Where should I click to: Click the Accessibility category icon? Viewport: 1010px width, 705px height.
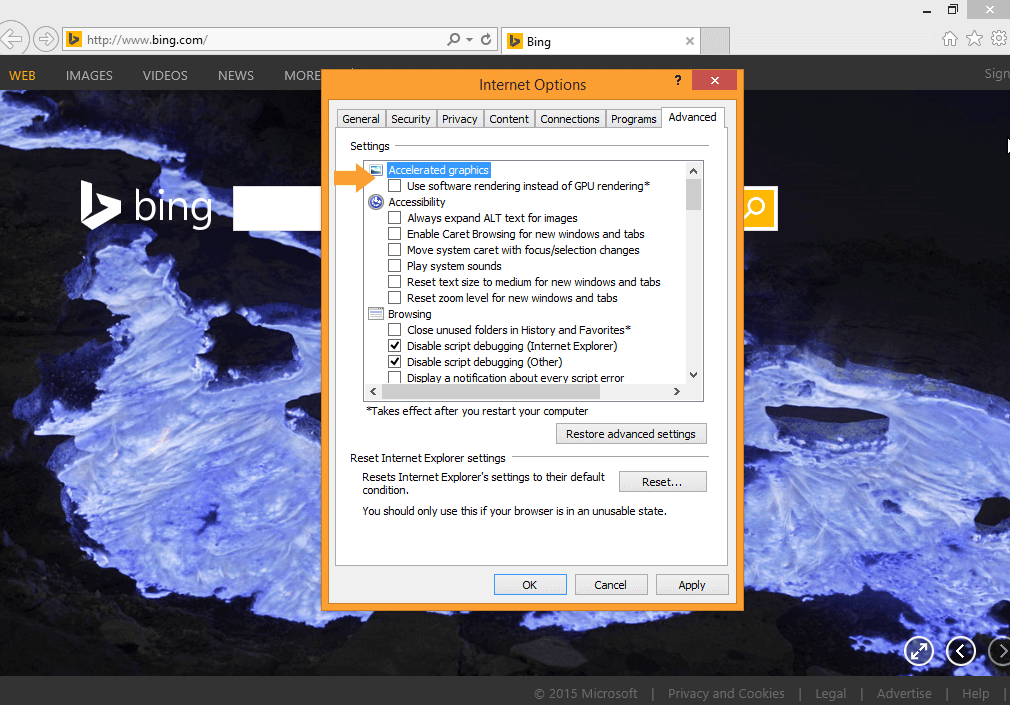(376, 202)
